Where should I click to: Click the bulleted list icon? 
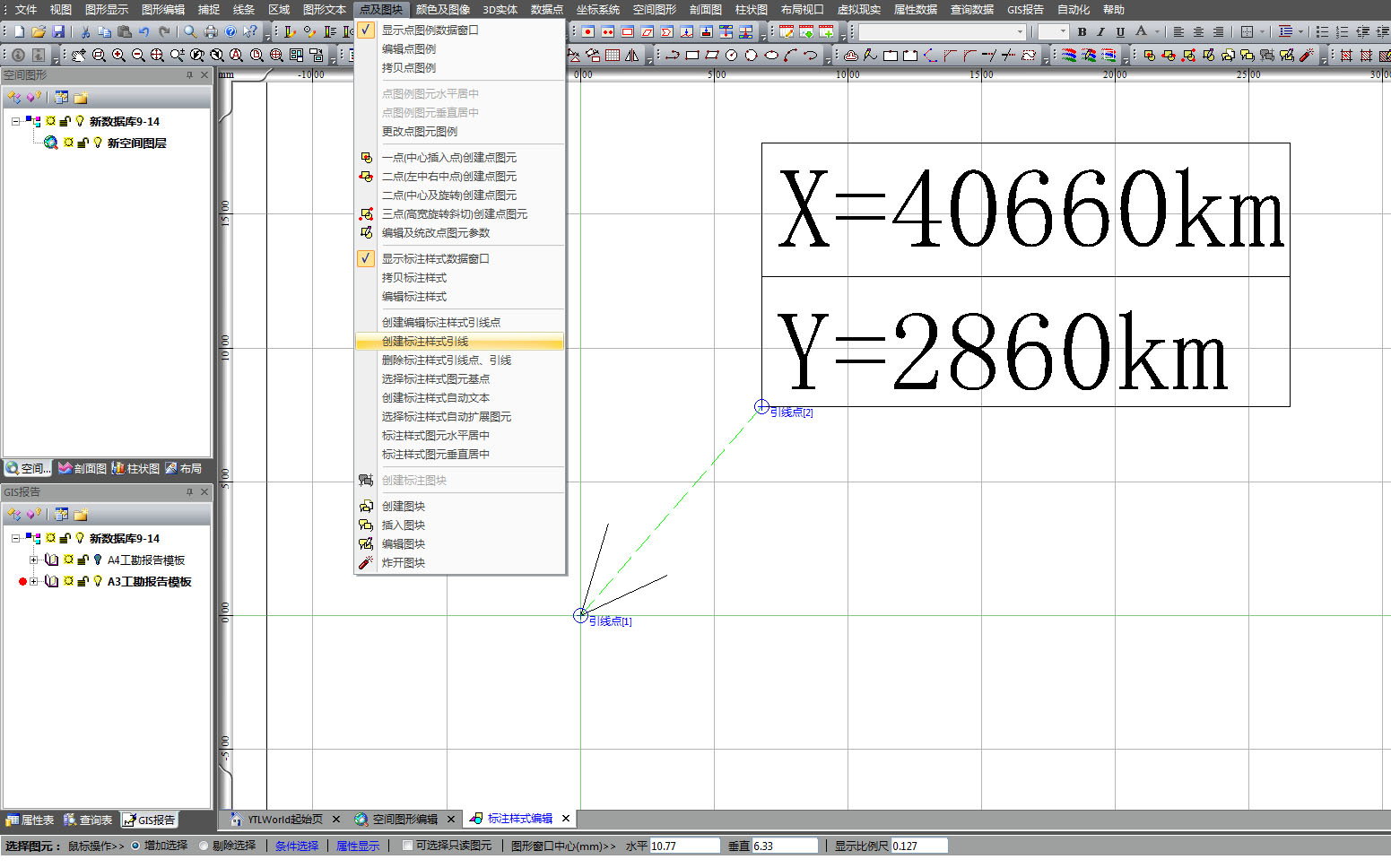point(1322,31)
